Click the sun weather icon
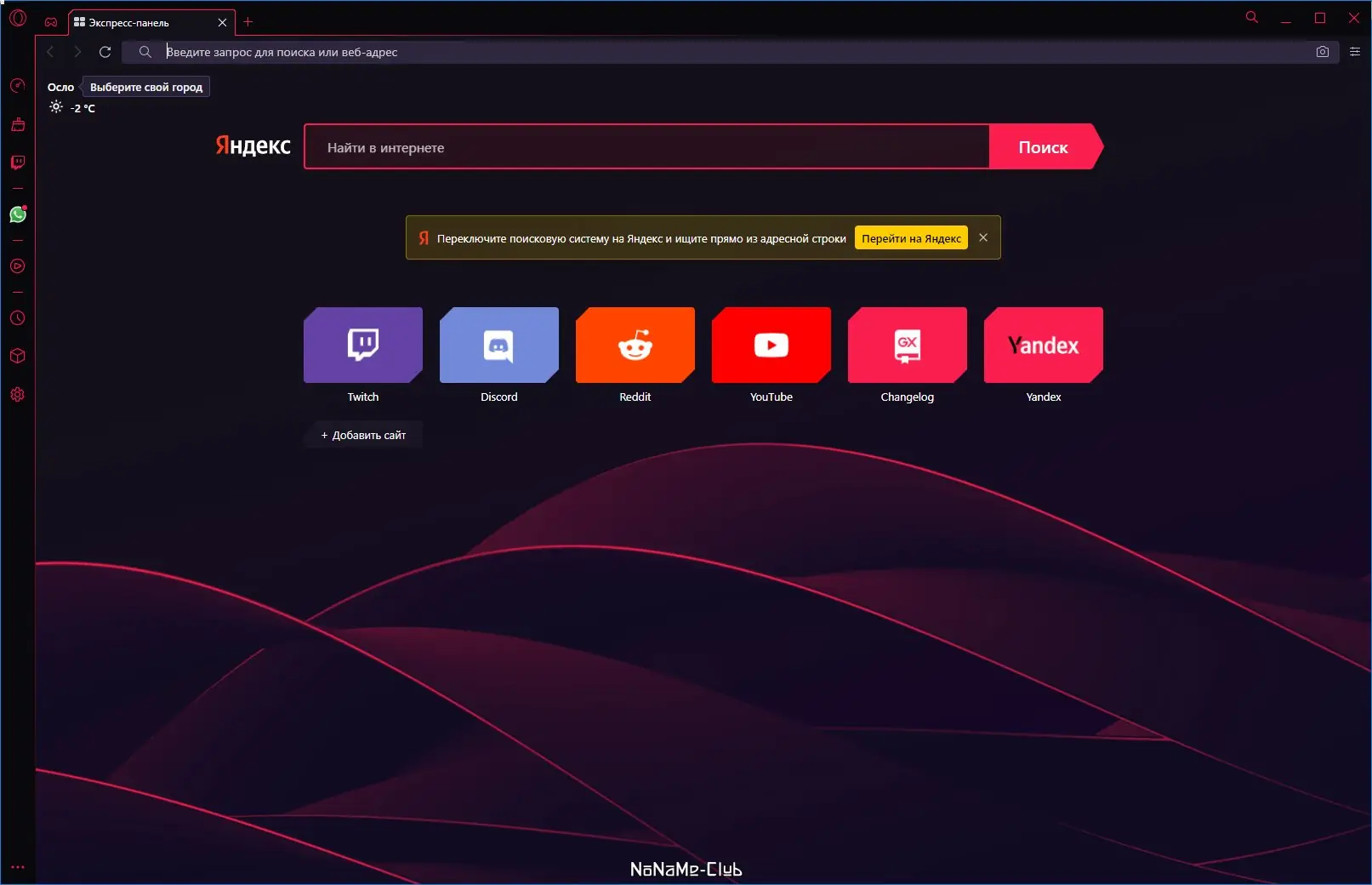 [x=56, y=107]
